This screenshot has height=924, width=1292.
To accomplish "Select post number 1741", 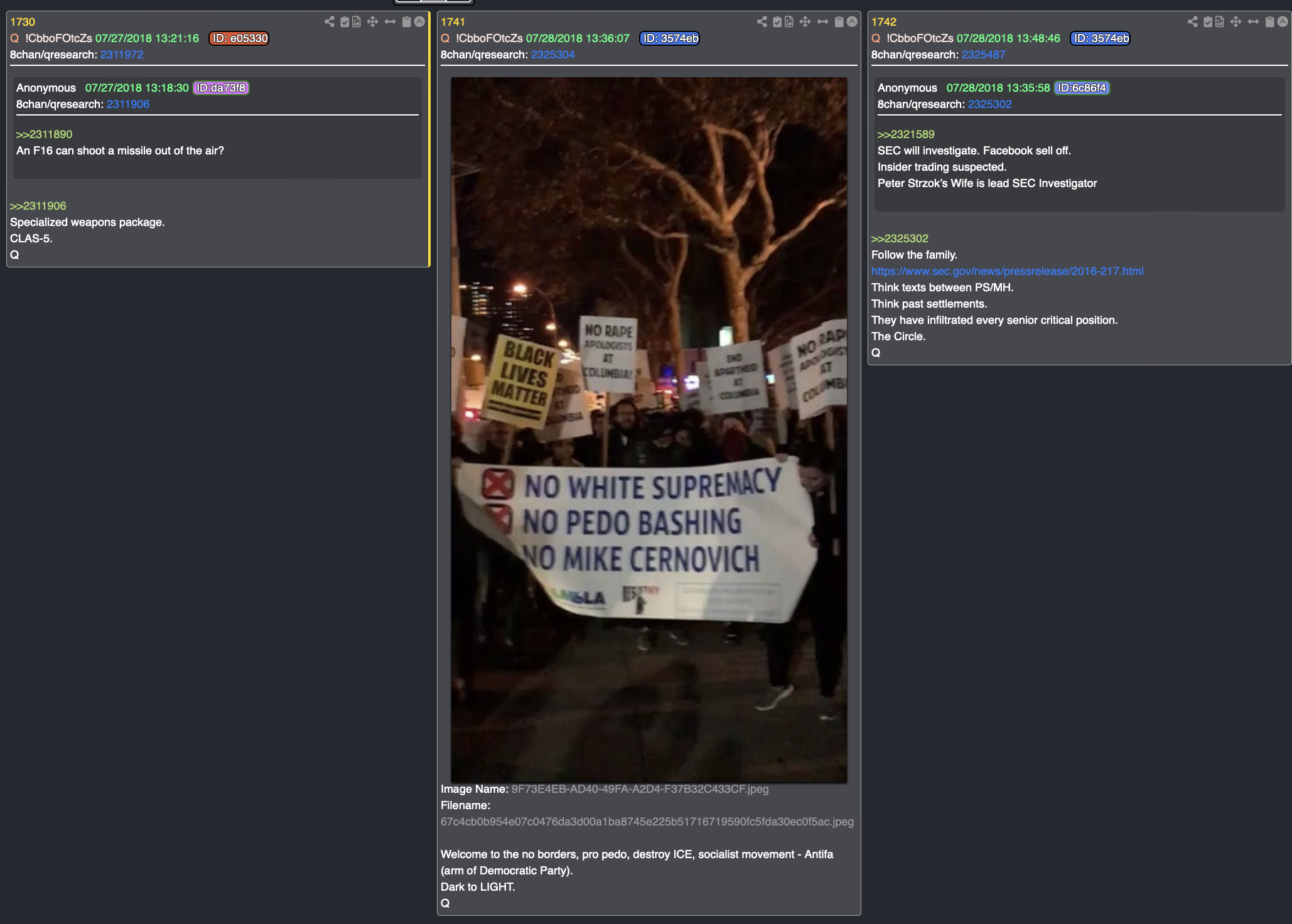I will (x=453, y=22).
